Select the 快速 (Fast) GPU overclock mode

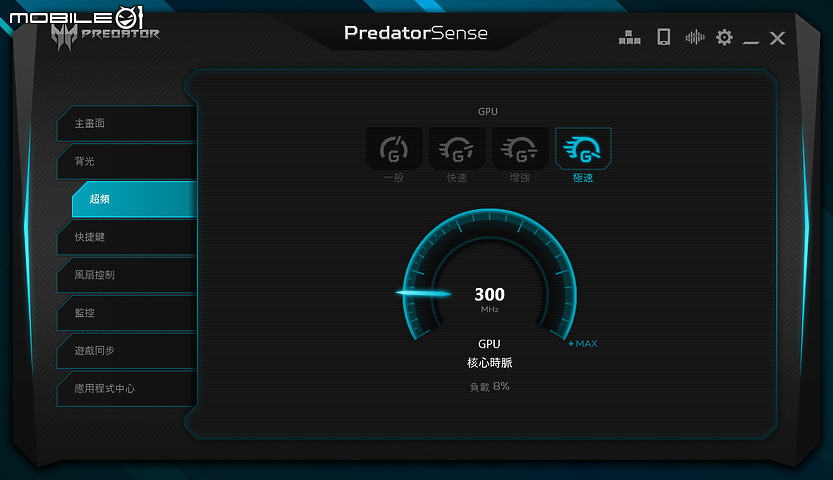456,149
